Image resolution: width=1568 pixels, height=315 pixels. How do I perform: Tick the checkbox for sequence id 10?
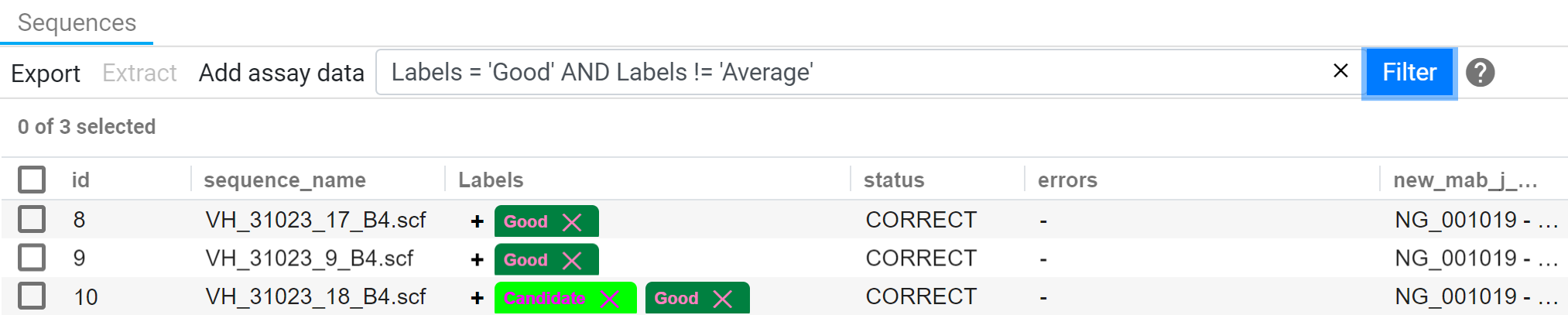[32, 296]
